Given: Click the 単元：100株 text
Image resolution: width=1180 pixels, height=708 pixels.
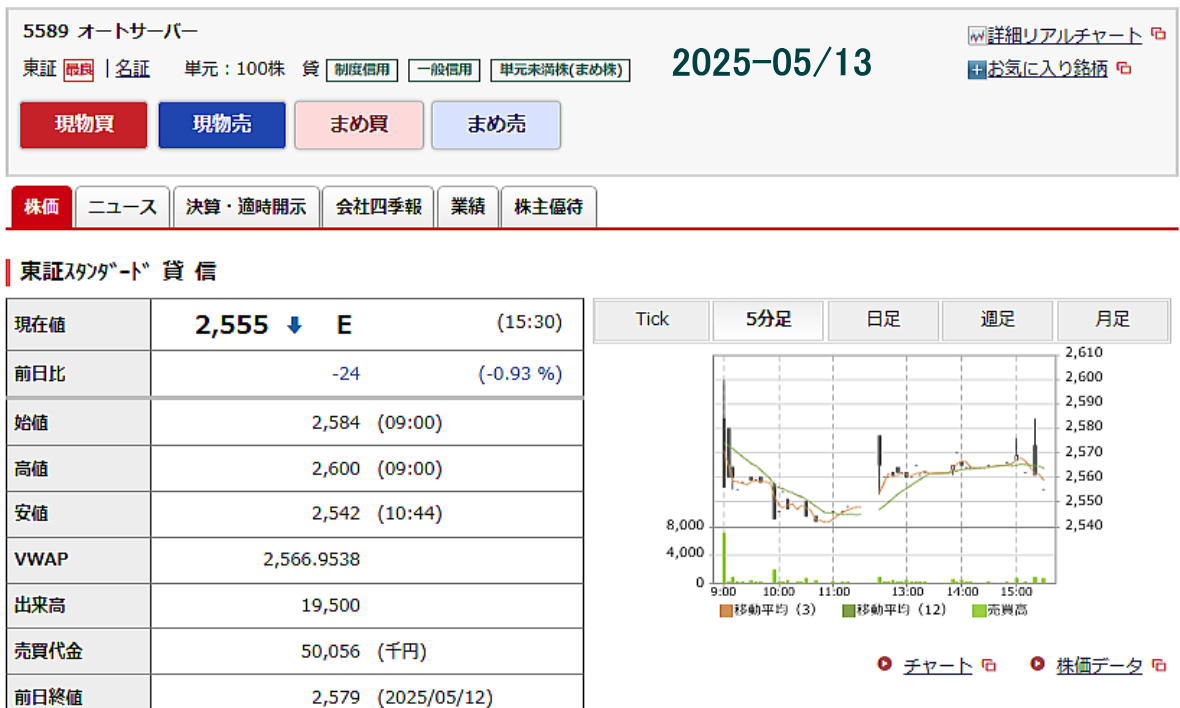Looking at the screenshot, I should click(235, 69).
